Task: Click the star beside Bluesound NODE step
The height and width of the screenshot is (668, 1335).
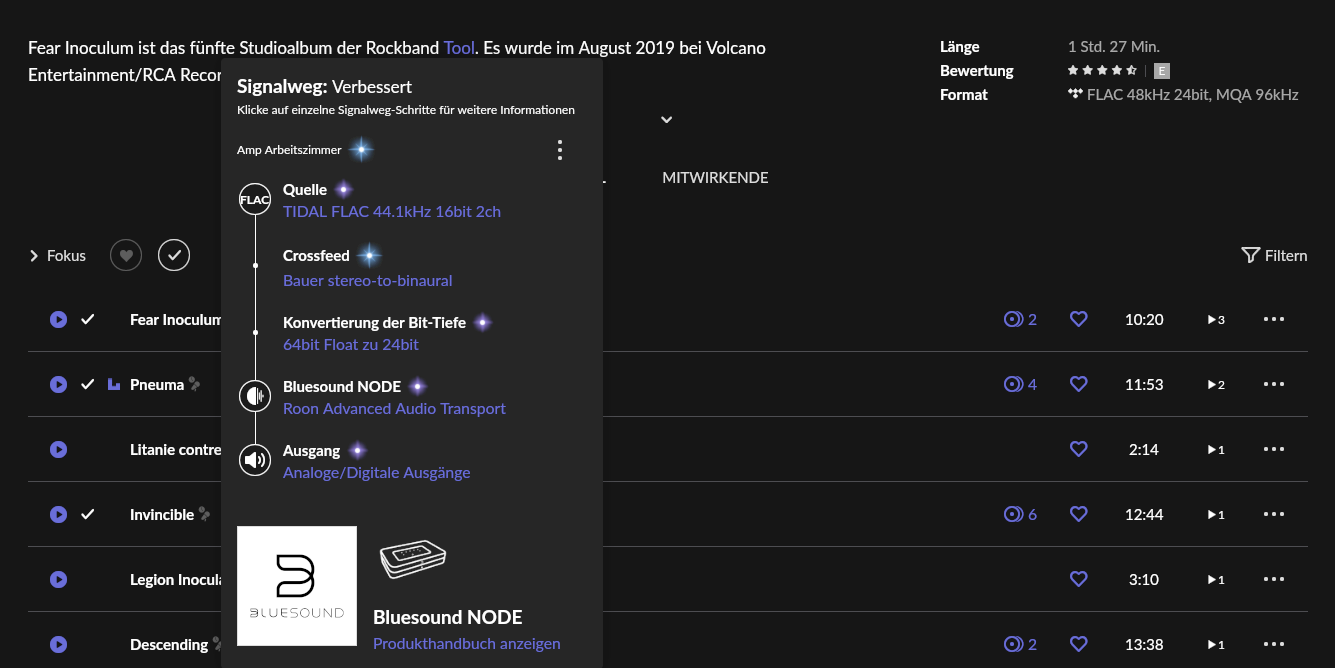Action: point(418,386)
